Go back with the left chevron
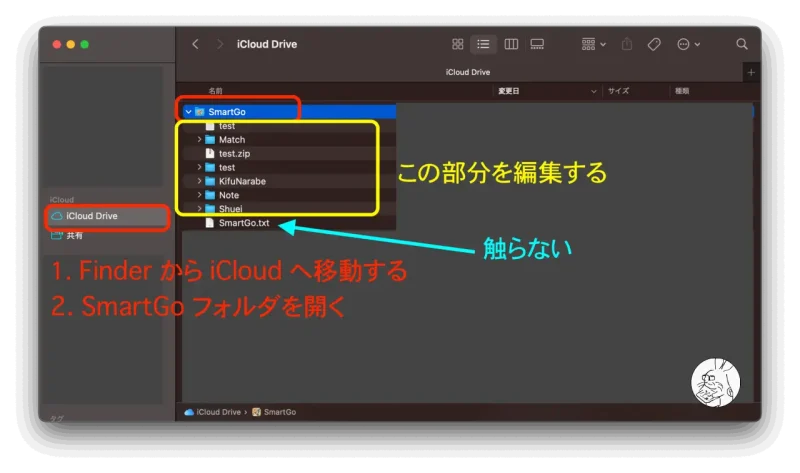This screenshot has height=473, width=800. coord(195,44)
